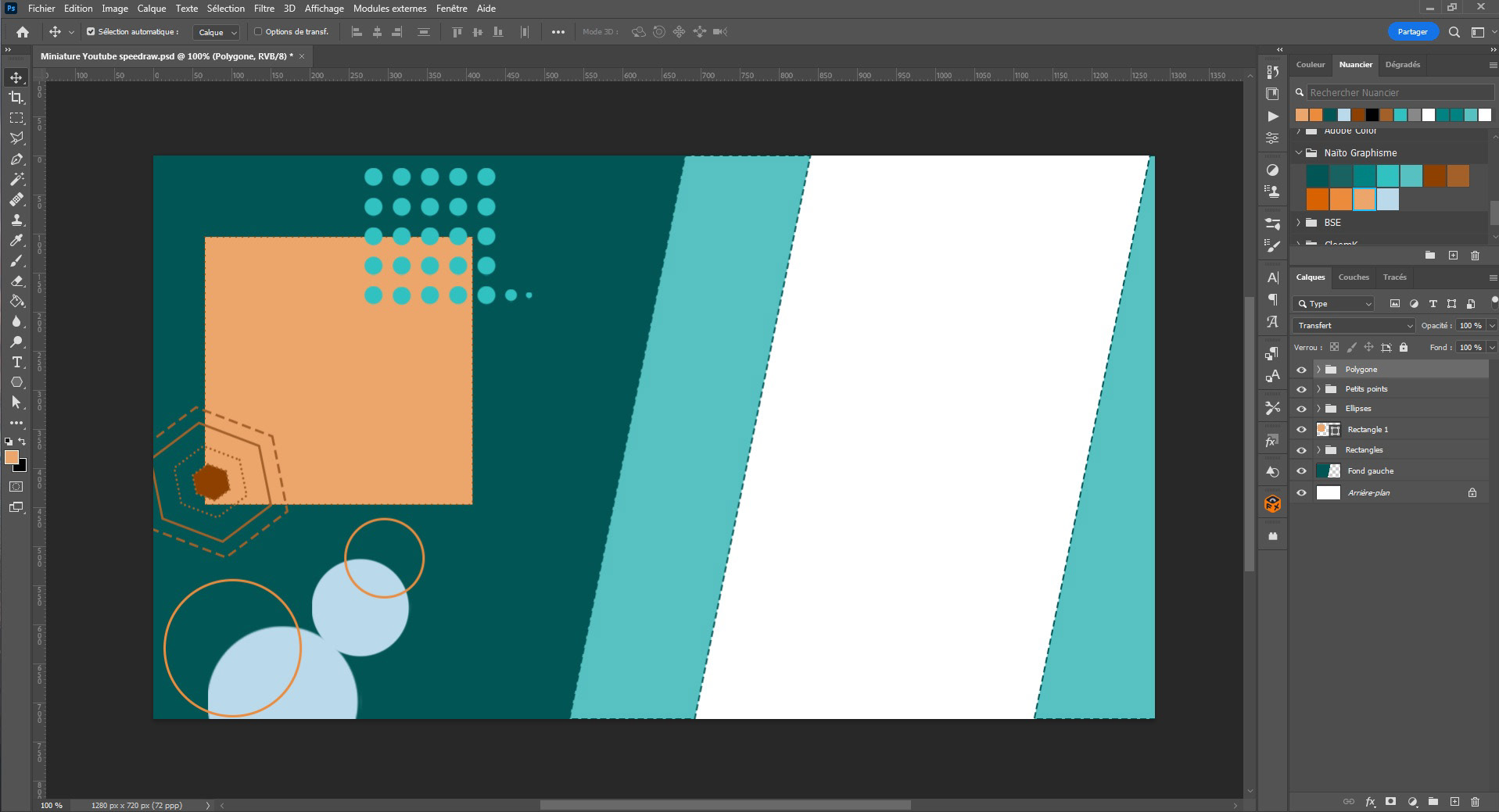1499x812 pixels.
Task: Open the Opacité value dropdown arrow
Action: point(1492,326)
